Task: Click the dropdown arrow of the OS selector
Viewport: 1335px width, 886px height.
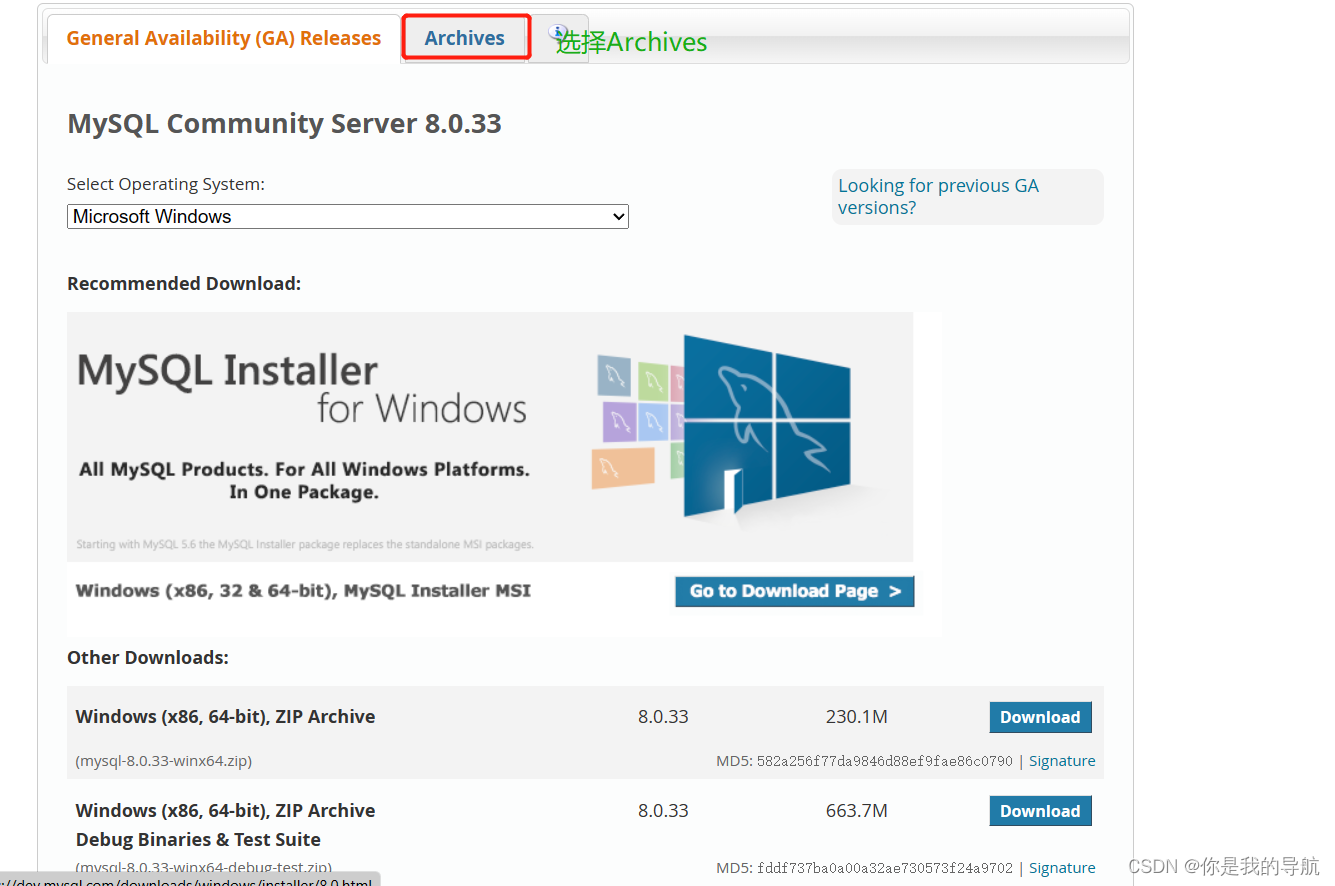Action: 618,216
